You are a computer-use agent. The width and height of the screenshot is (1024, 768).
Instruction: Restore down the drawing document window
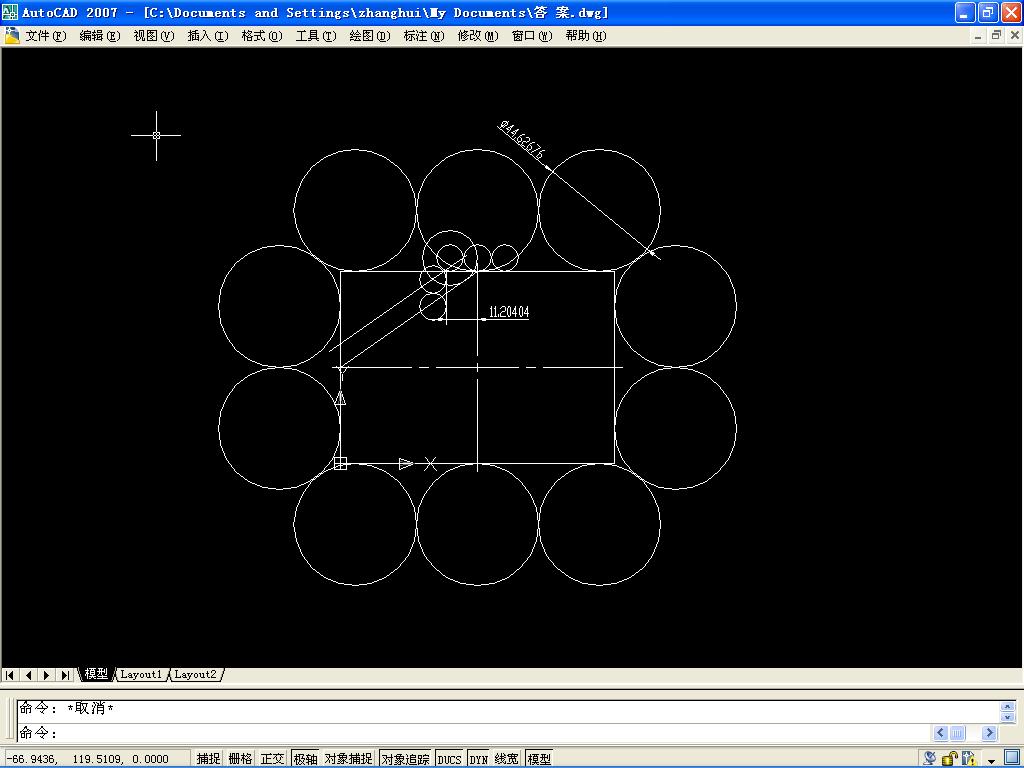click(996, 36)
